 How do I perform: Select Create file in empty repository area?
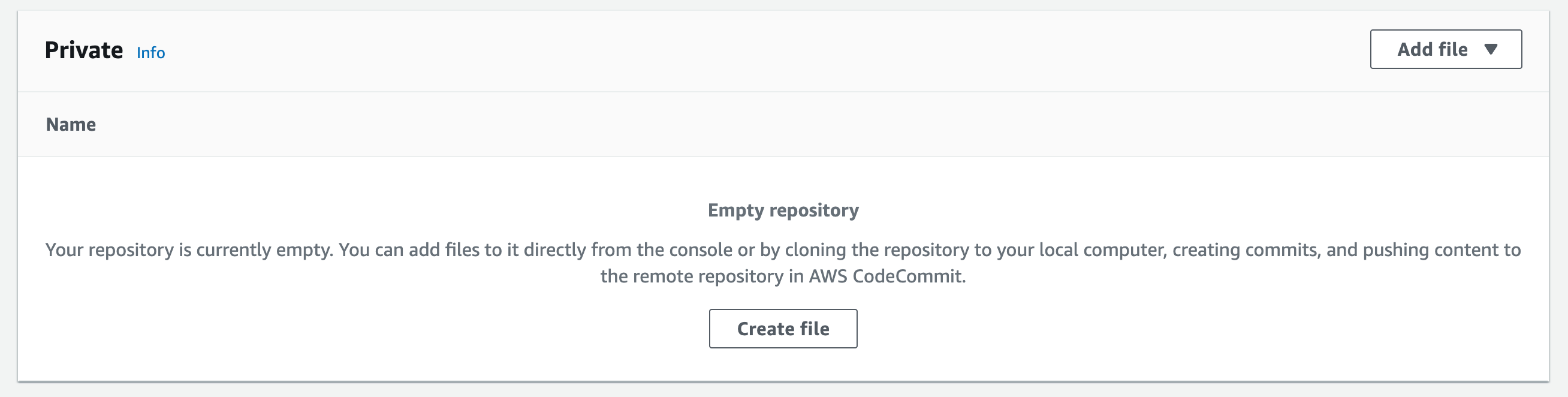pyautogui.click(x=783, y=328)
